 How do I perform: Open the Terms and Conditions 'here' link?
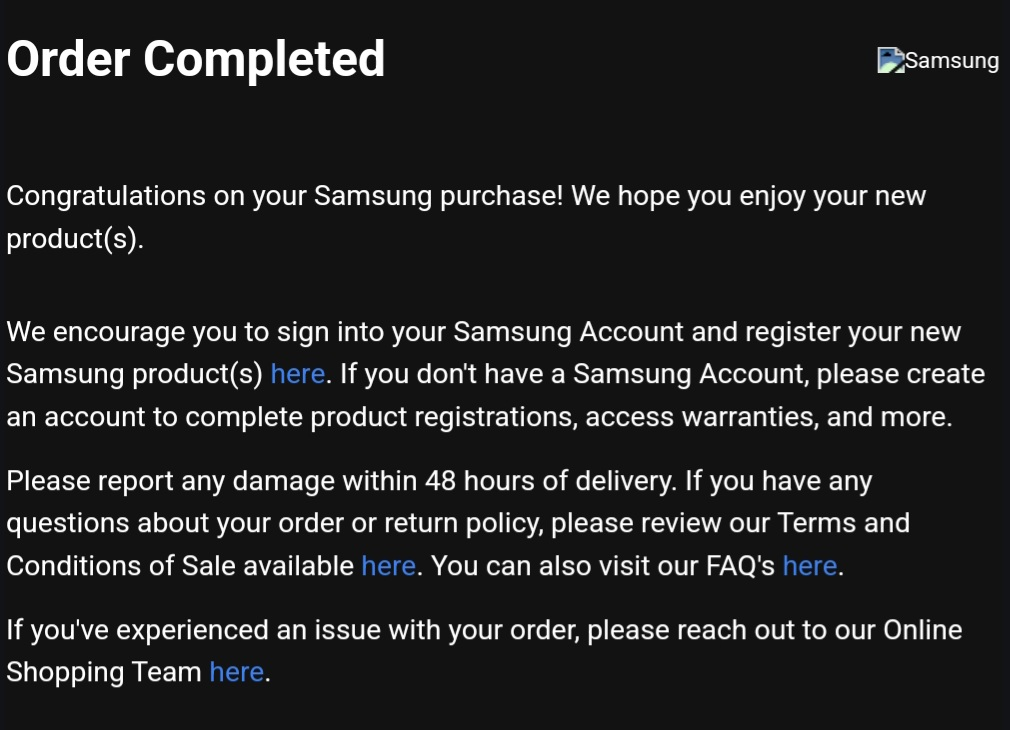388,566
